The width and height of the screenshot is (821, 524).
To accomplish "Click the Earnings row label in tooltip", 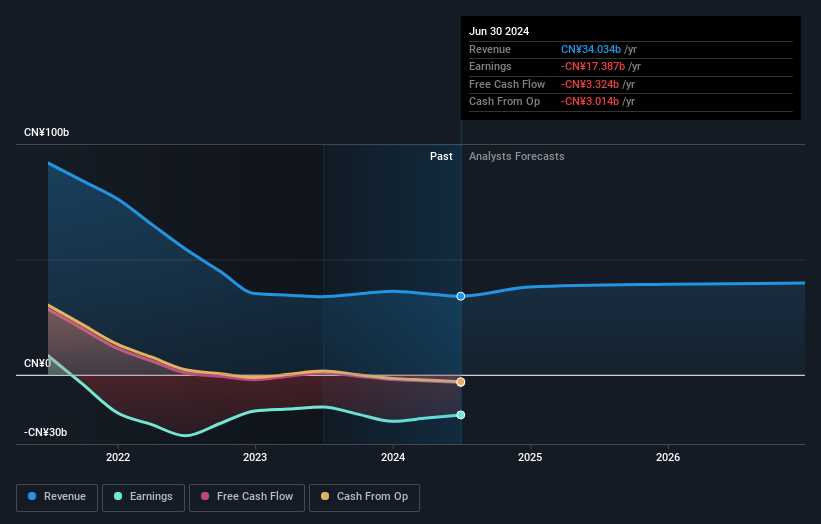I will (490, 66).
